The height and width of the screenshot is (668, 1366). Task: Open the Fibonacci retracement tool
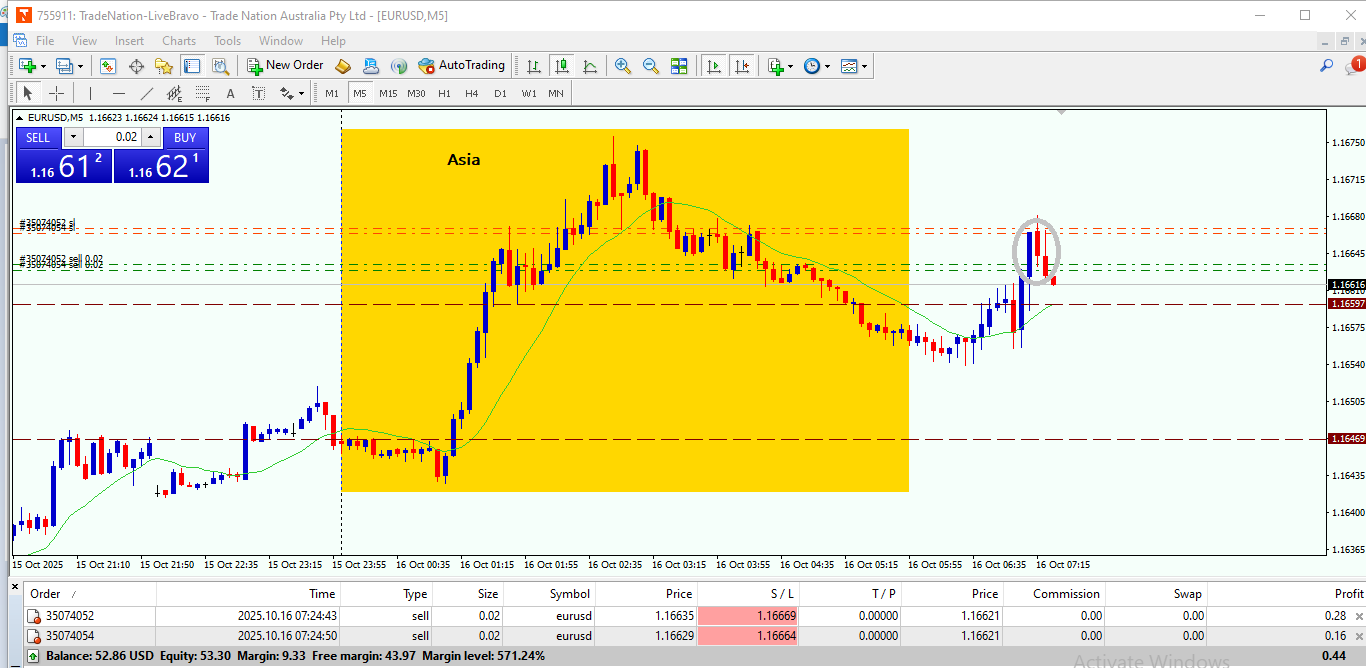[x=203, y=93]
